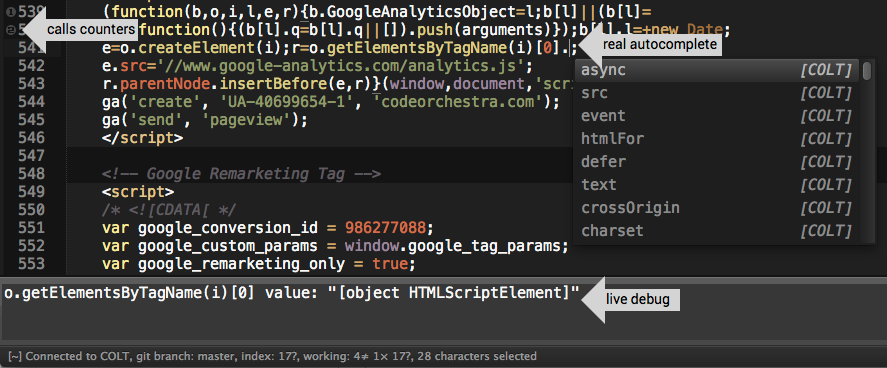Pick 'event' in the autocomplete popup
This screenshot has width=887, height=368.
click(717, 116)
